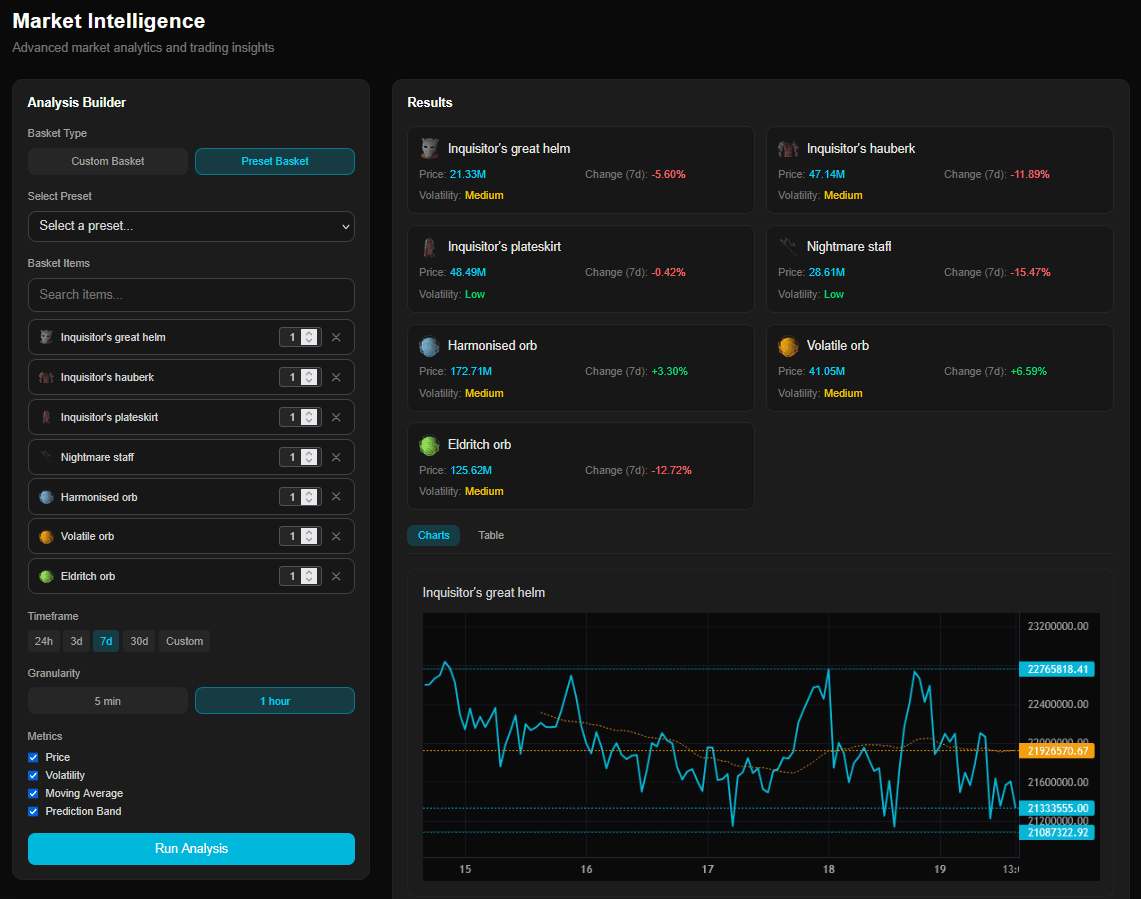The image size is (1141, 899).
Task: Click the Inquisitor's plateskirt icon in results
Action: [429, 246]
